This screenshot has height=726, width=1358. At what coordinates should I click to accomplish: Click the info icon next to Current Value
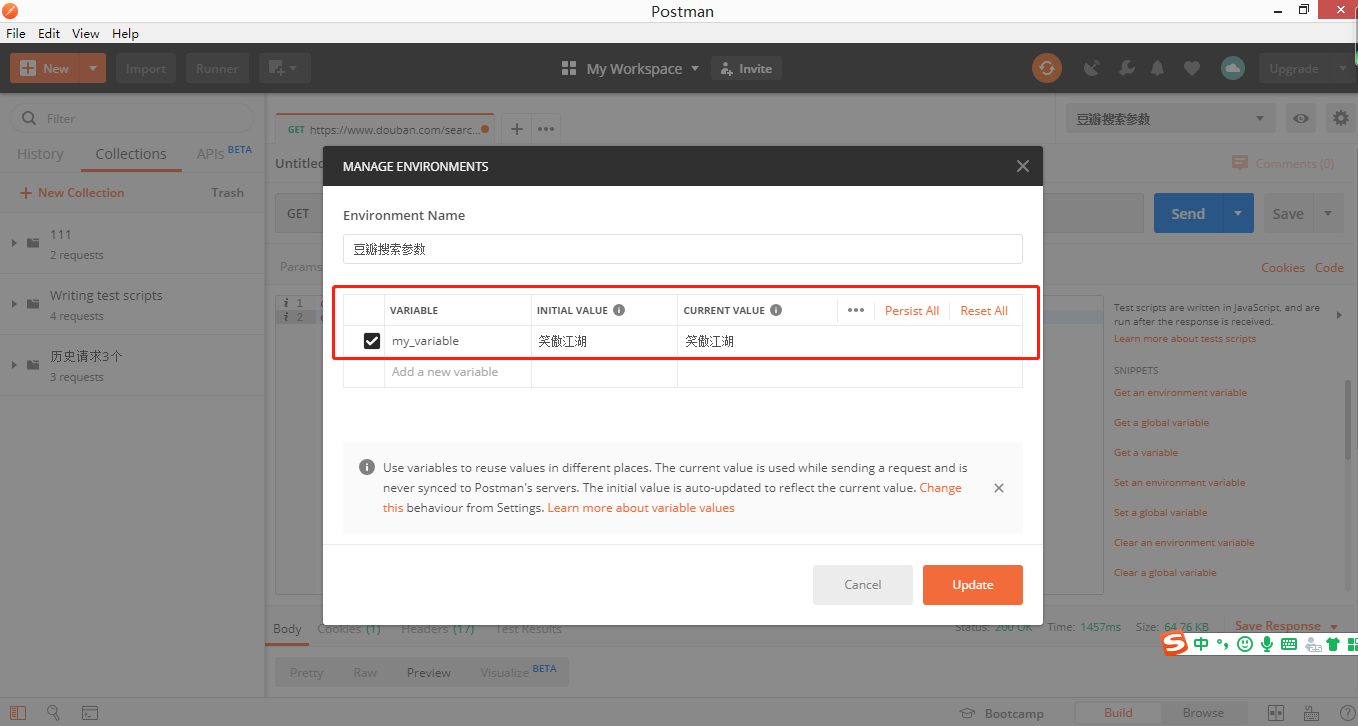776,310
